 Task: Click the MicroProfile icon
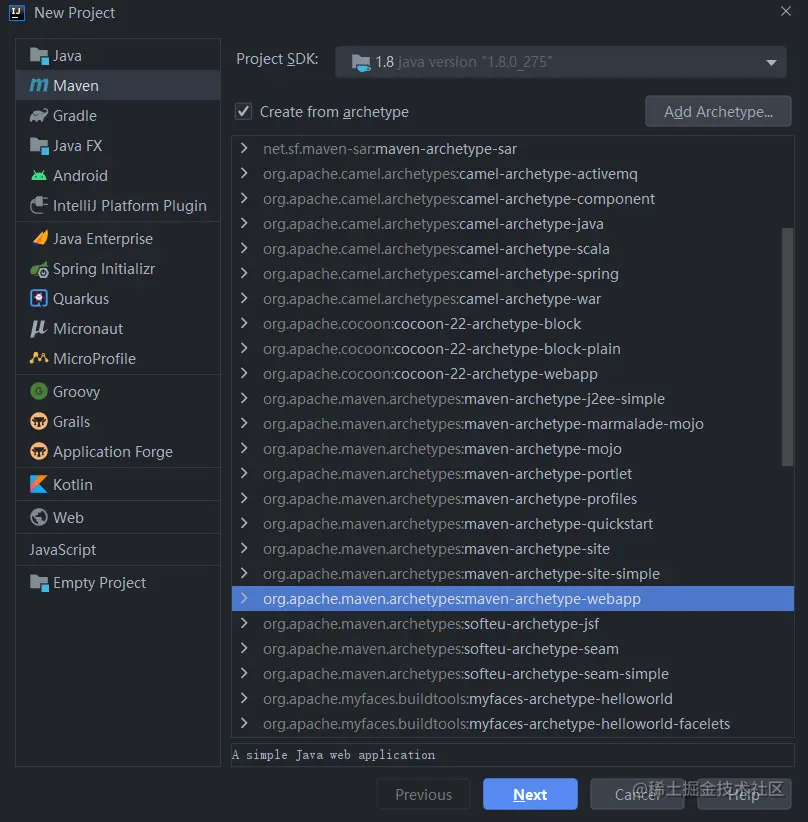39,358
